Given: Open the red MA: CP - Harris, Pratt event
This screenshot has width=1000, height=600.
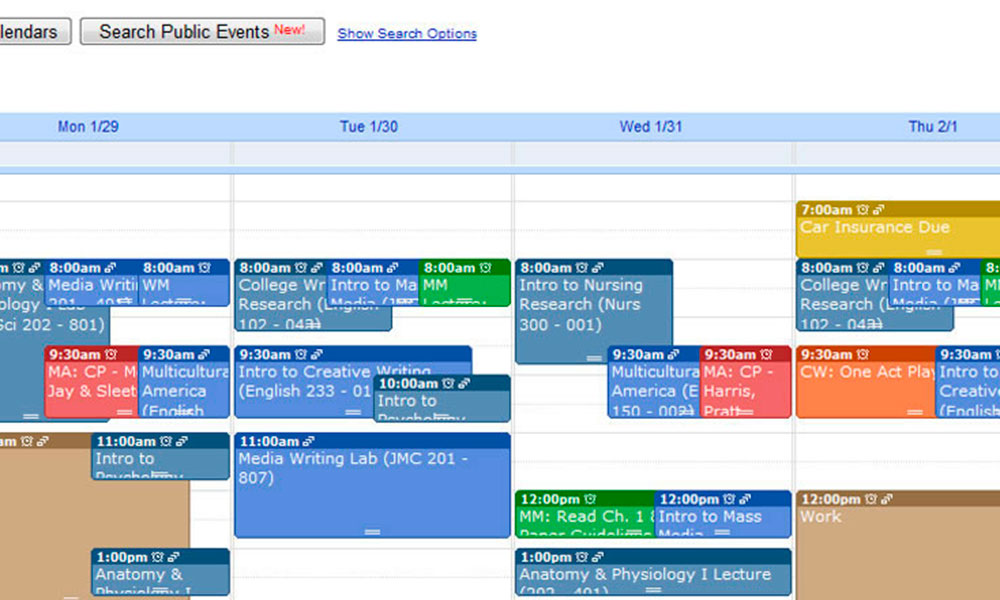Looking at the screenshot, I should coord(745,382).
